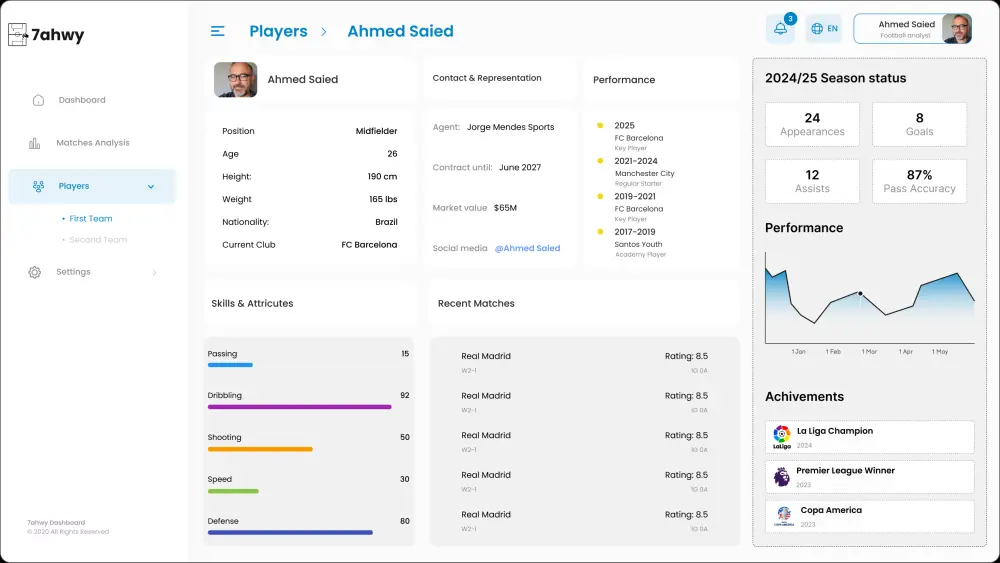The height and width of the screenshot is (563, 1000).
Task: Open Ahmed Saied user profile button
Action: coord(913,29)
